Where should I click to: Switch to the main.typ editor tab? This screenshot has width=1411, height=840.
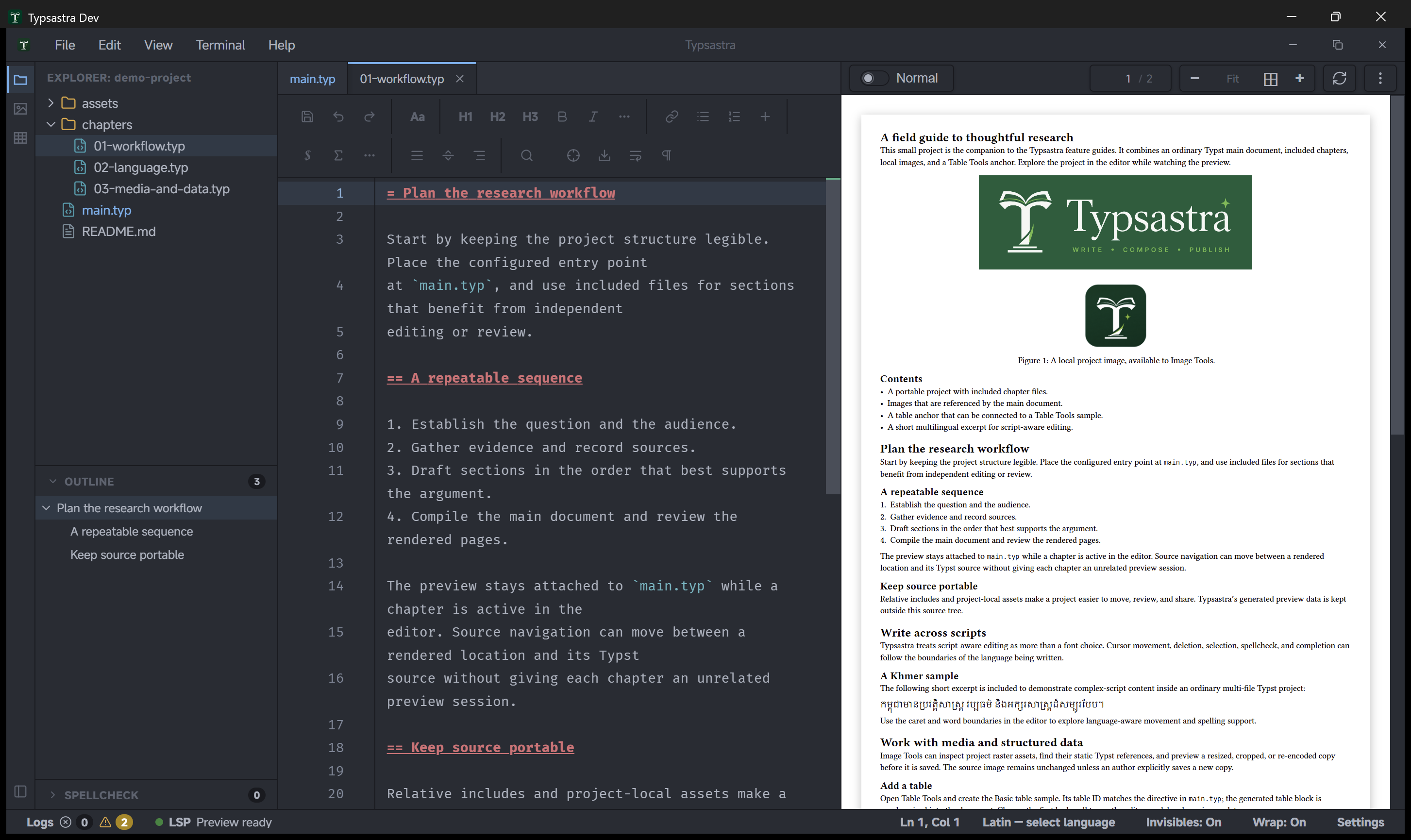coord(312,79)
